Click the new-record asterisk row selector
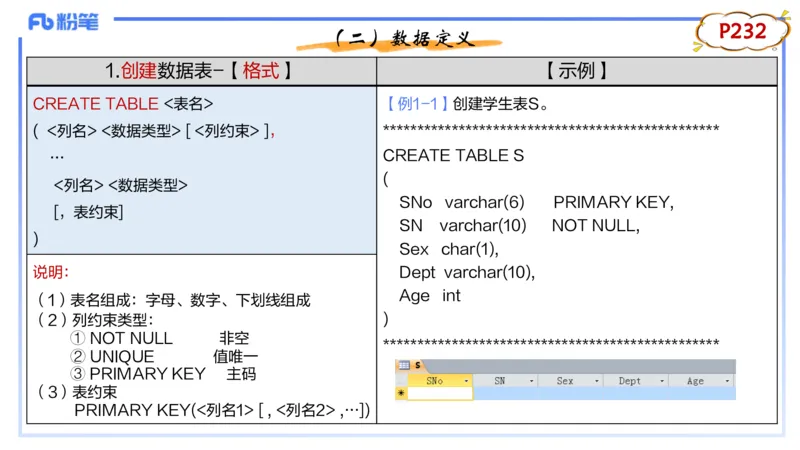 click(402, 393)
